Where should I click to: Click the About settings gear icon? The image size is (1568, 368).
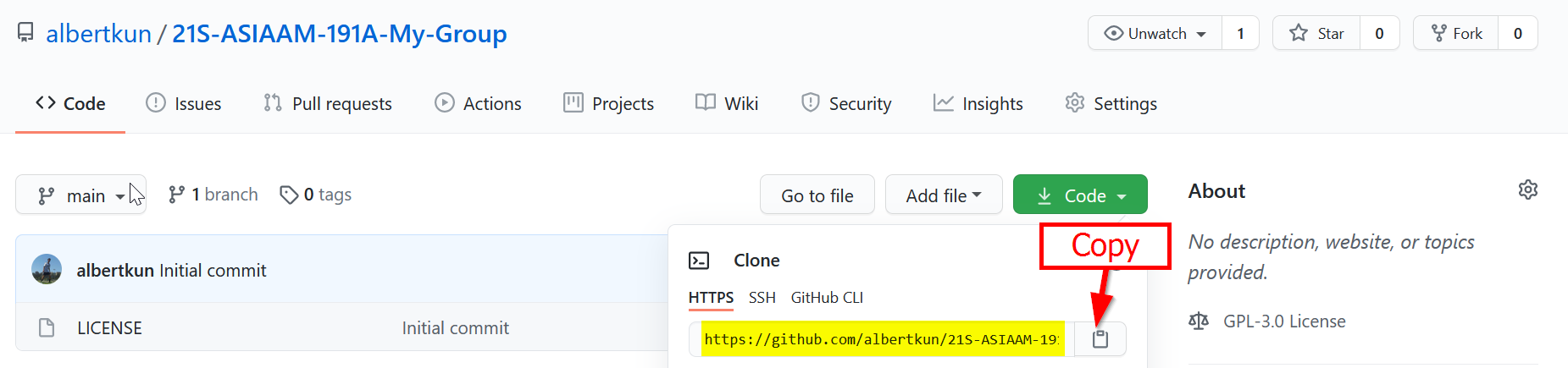1527,190
